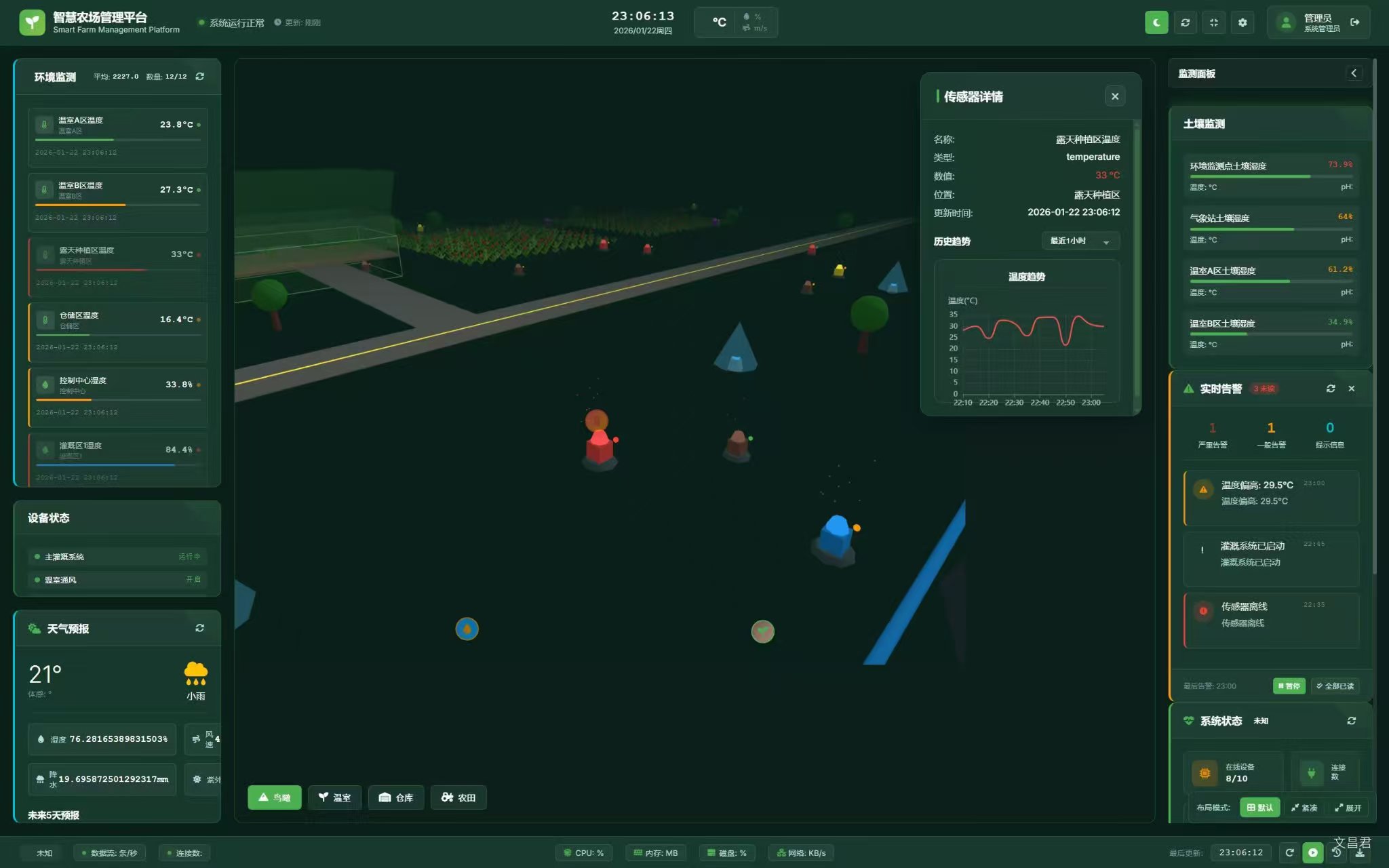Collapse the 监测面板 side panel with the chevron
The width and height of the screenshot is (1389, 868).
[x=1354, y=73]
